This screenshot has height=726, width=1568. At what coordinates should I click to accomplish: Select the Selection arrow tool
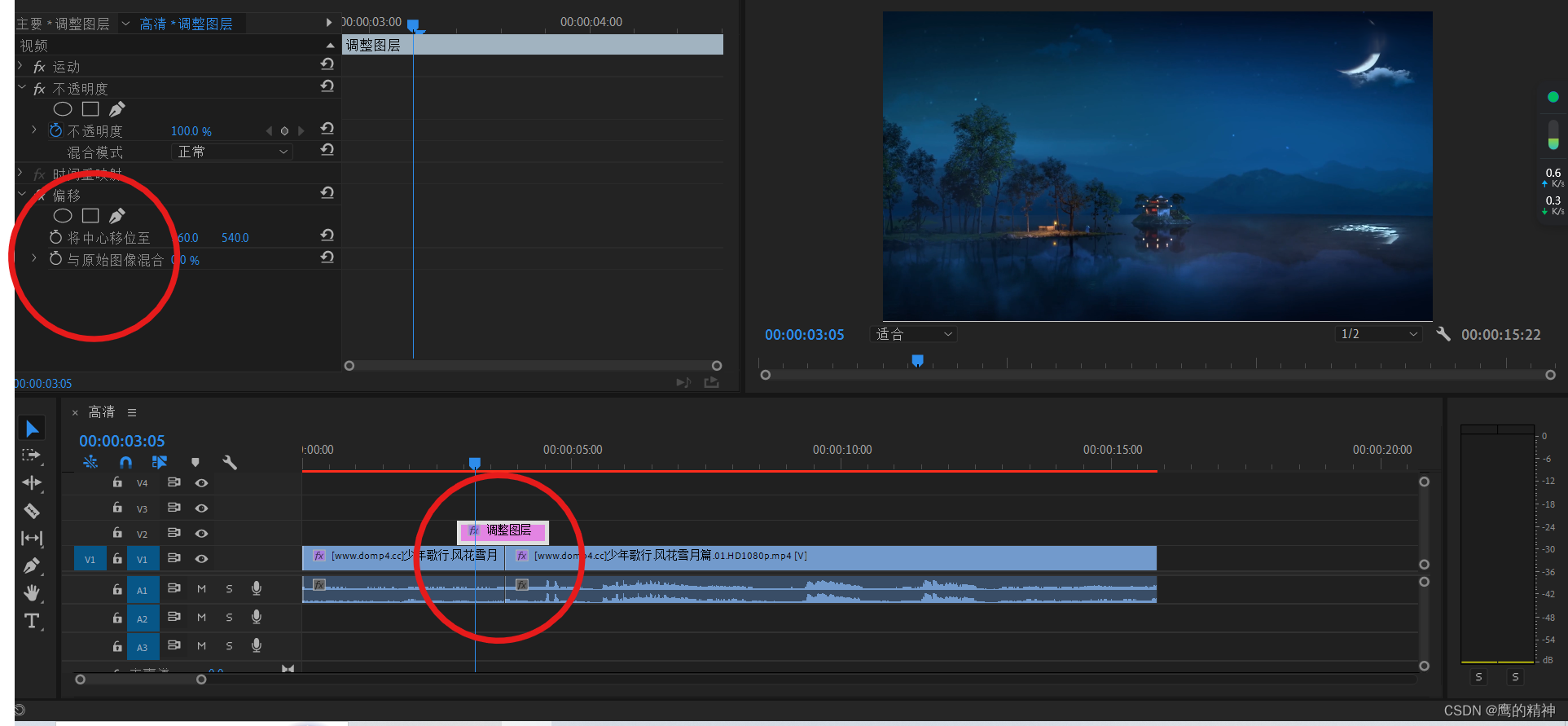(x=32, y=429)
